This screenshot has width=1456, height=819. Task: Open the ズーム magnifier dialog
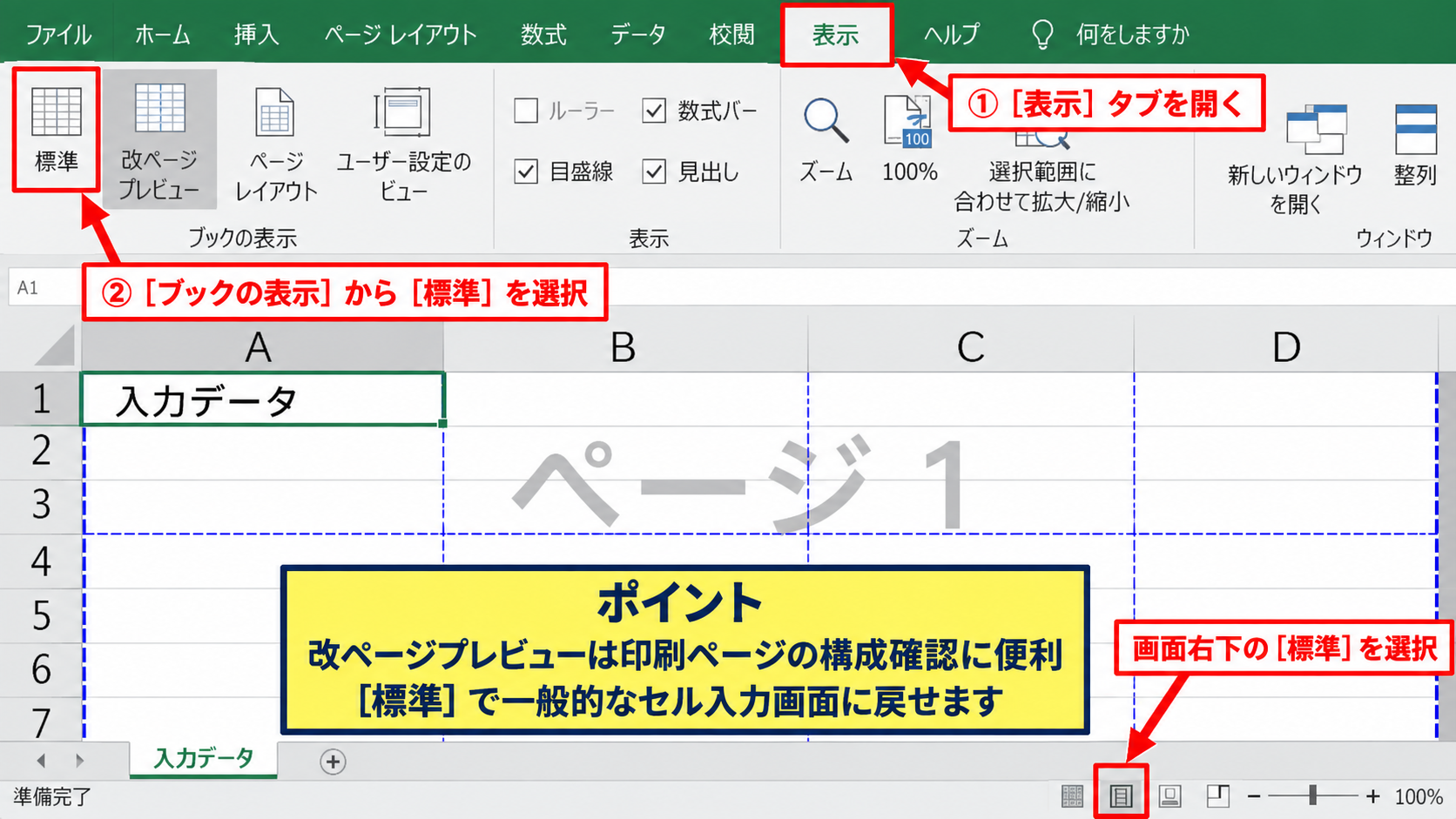click(826, 140)
